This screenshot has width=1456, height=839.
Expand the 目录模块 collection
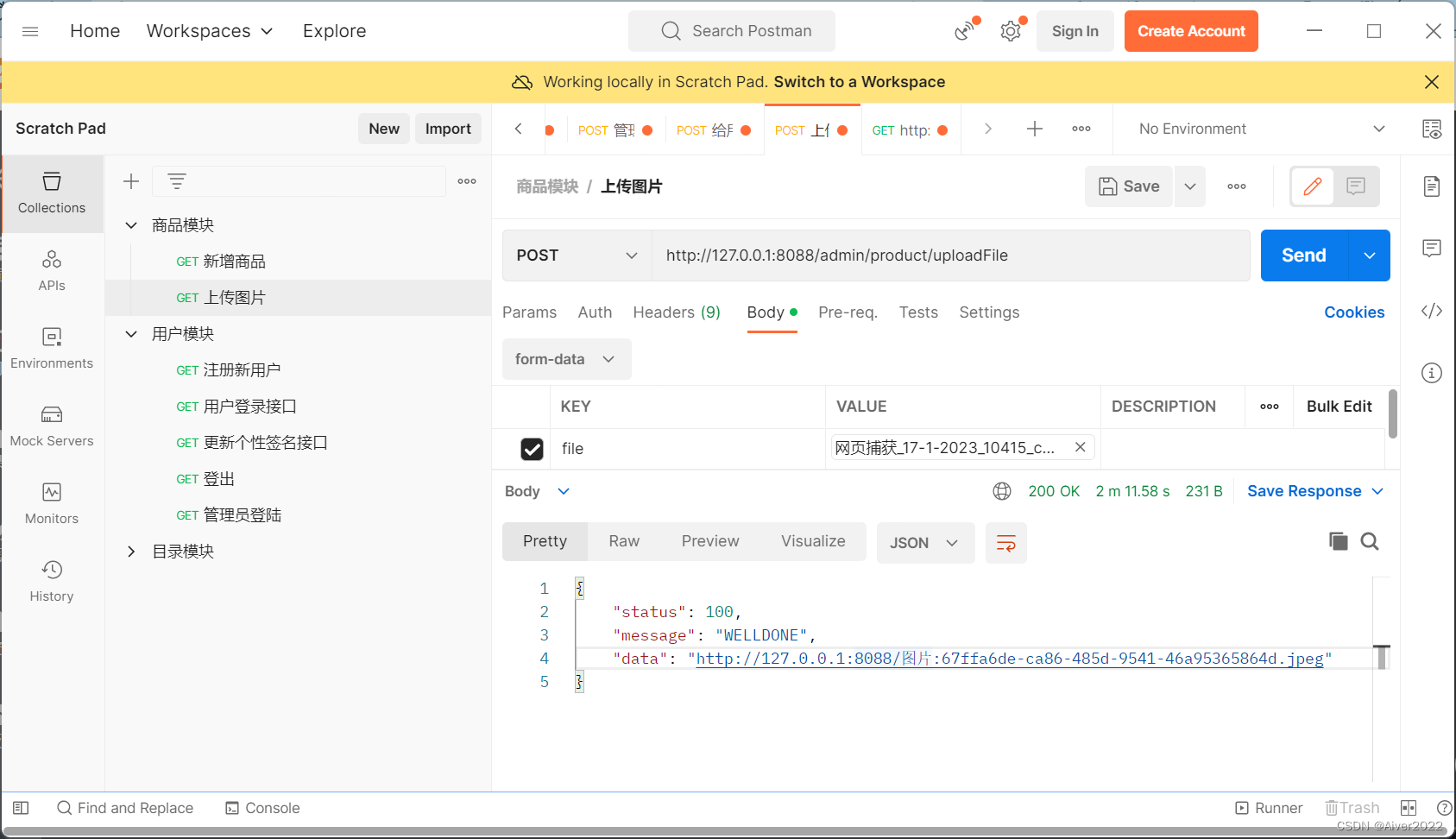click(x=131, y=552)
